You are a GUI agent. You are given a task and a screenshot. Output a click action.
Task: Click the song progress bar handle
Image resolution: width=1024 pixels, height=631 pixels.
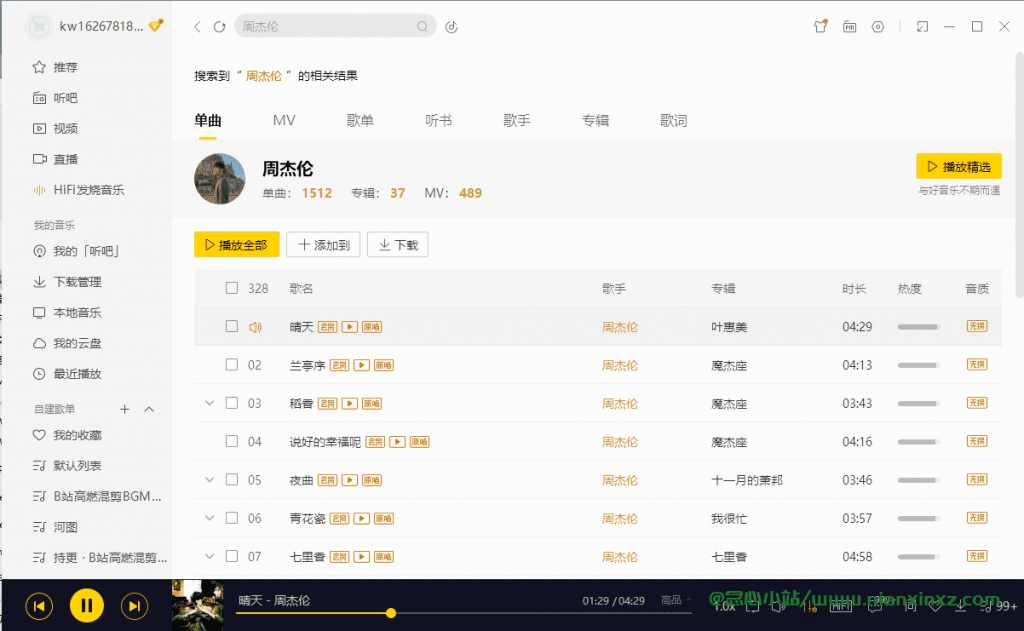[391, 613]
